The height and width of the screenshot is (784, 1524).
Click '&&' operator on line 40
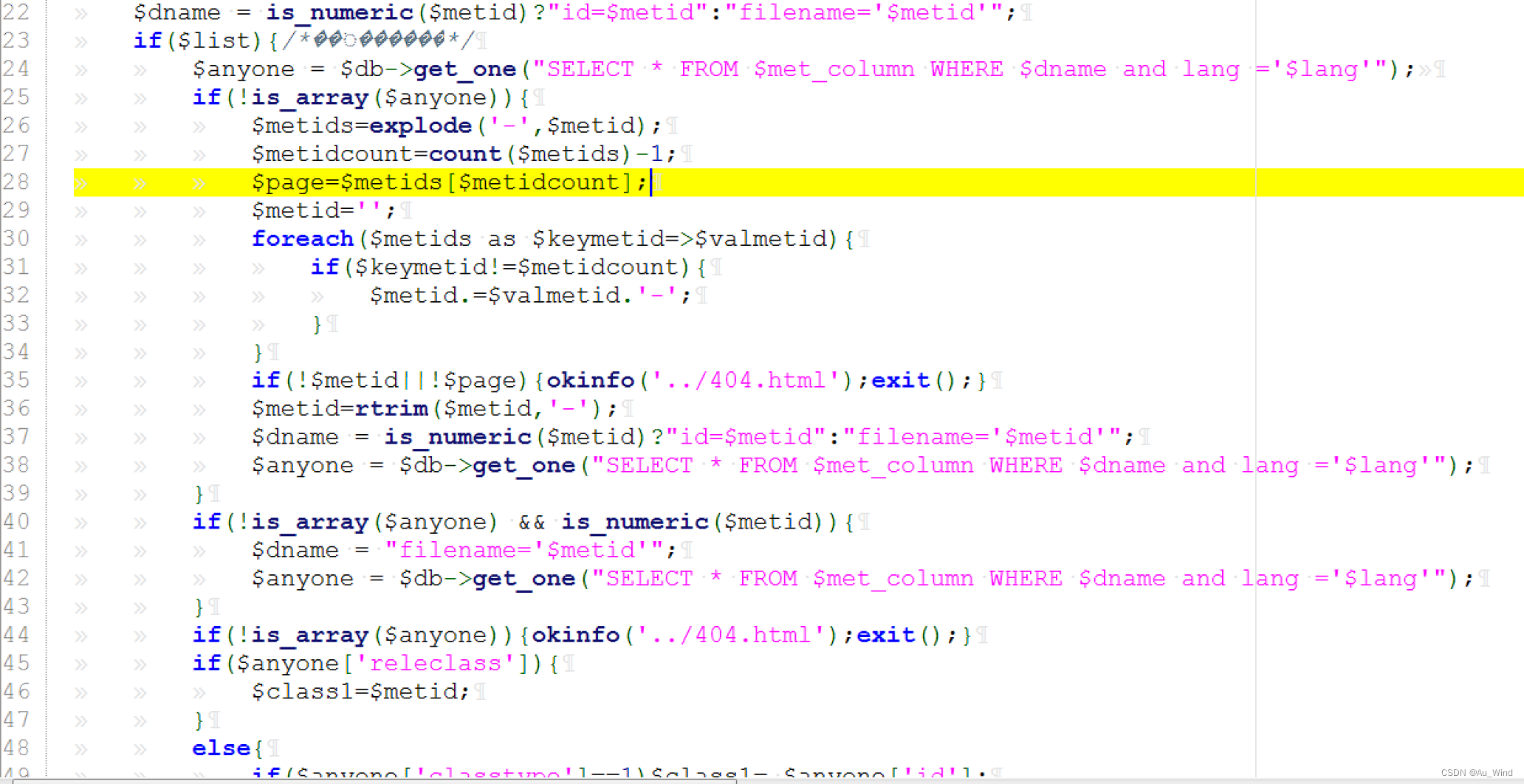[x=532, y=522]
